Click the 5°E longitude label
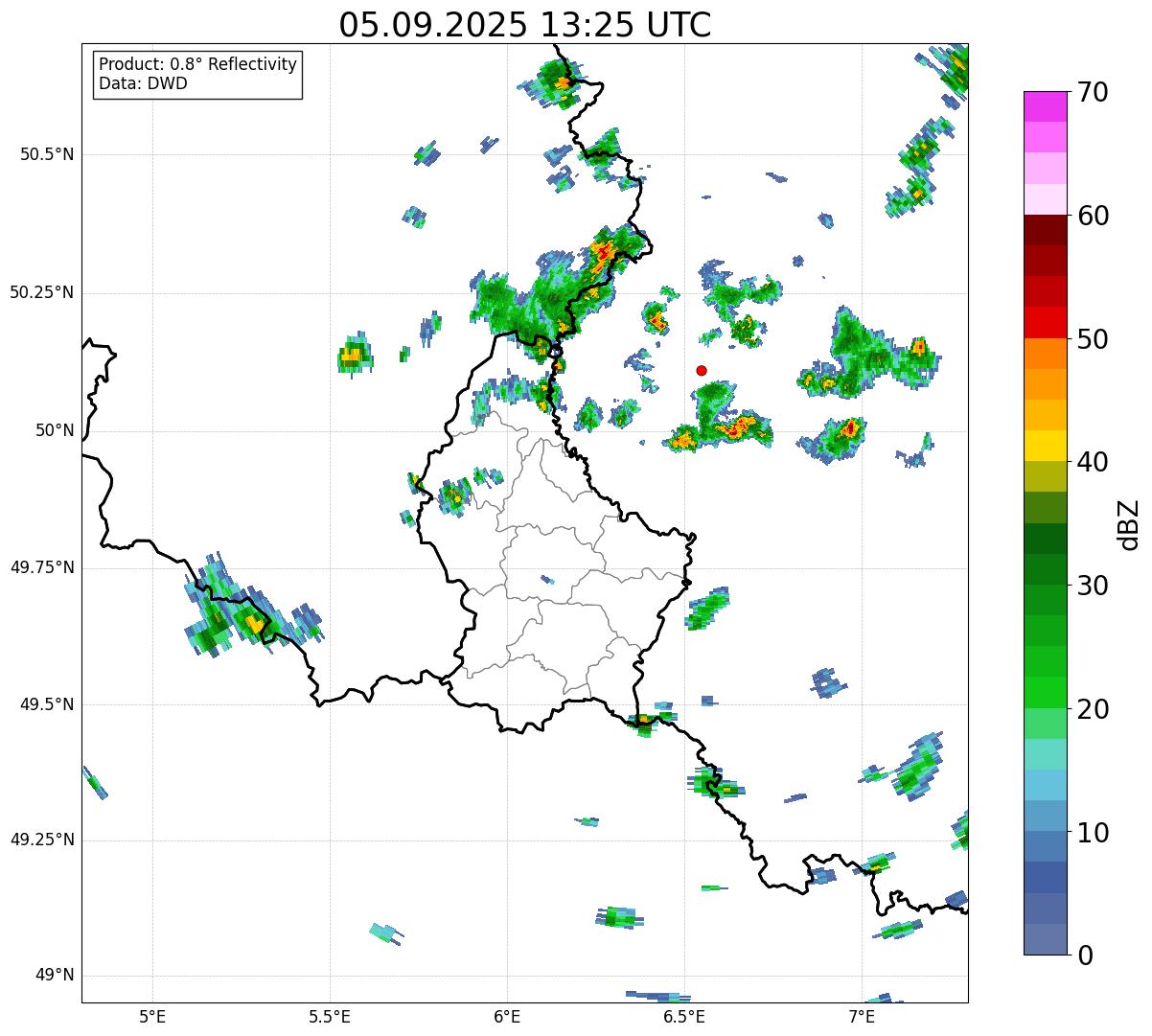Screen dimensions: 1152x1036 (152, 1017)
